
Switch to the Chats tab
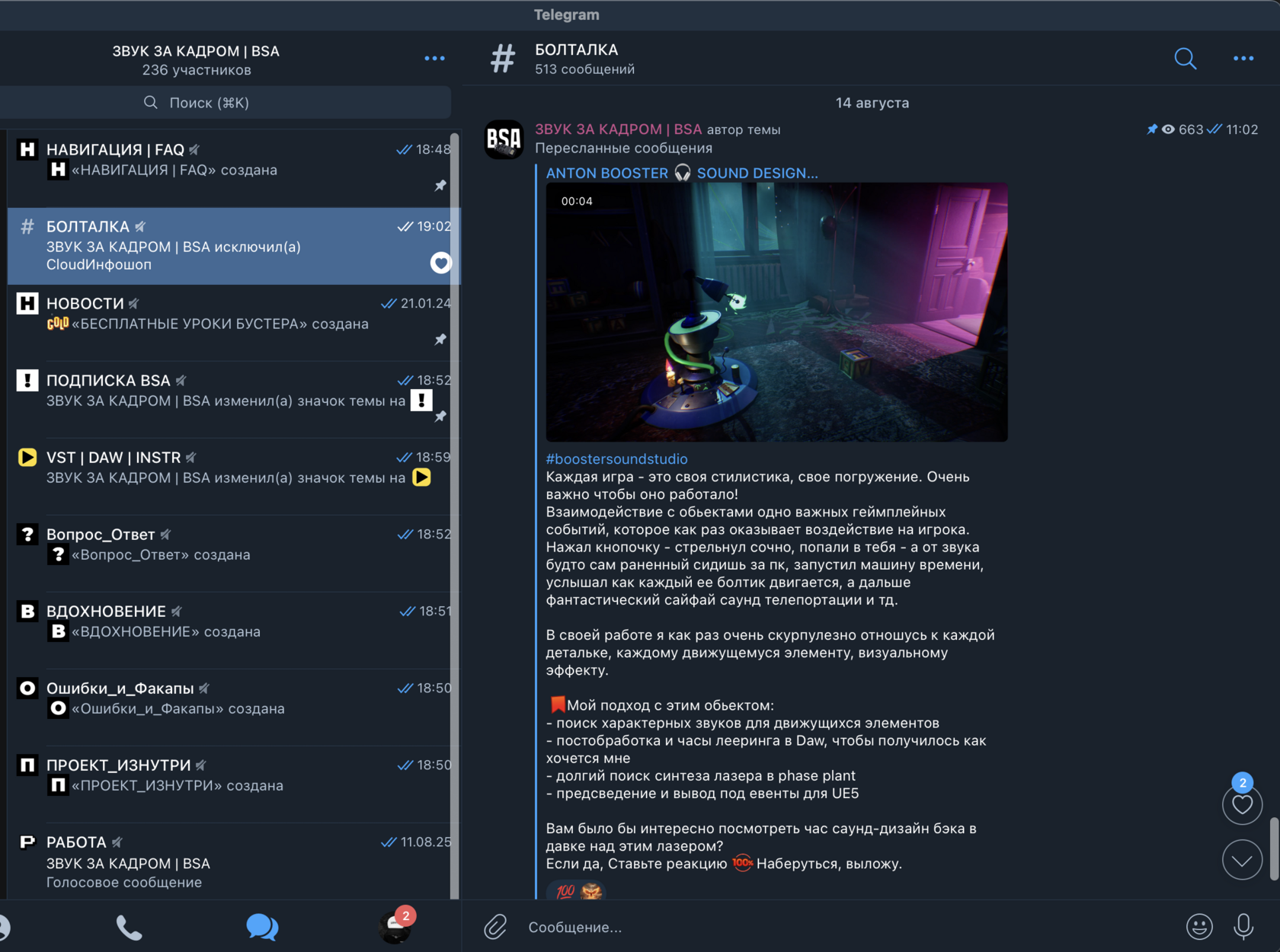[262, 927]
